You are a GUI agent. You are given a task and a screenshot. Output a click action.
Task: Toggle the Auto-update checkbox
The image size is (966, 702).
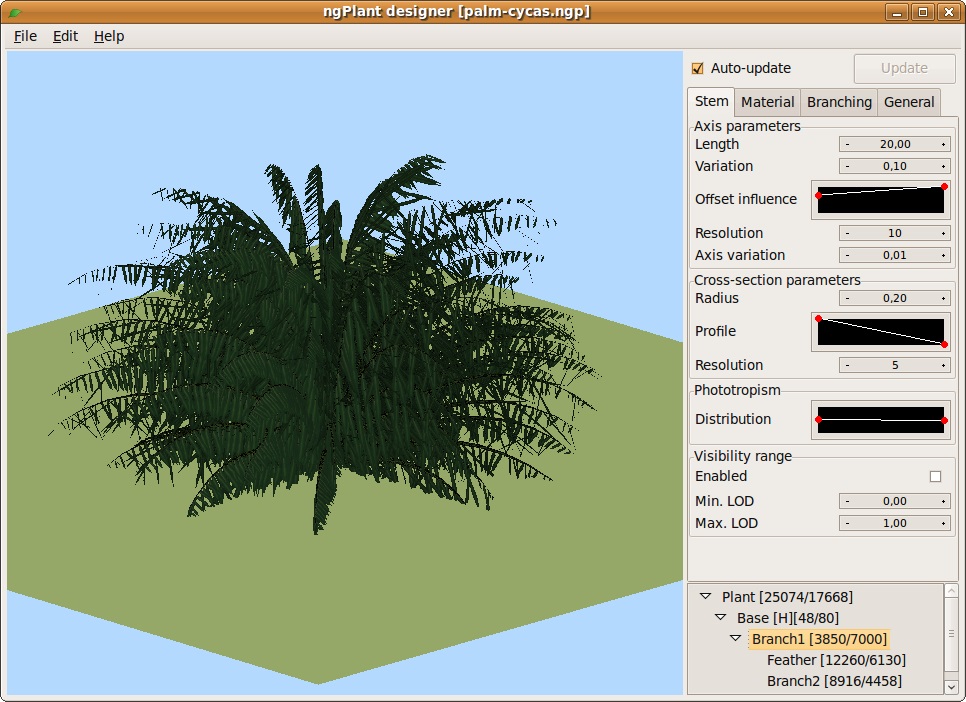pos(698,69)
